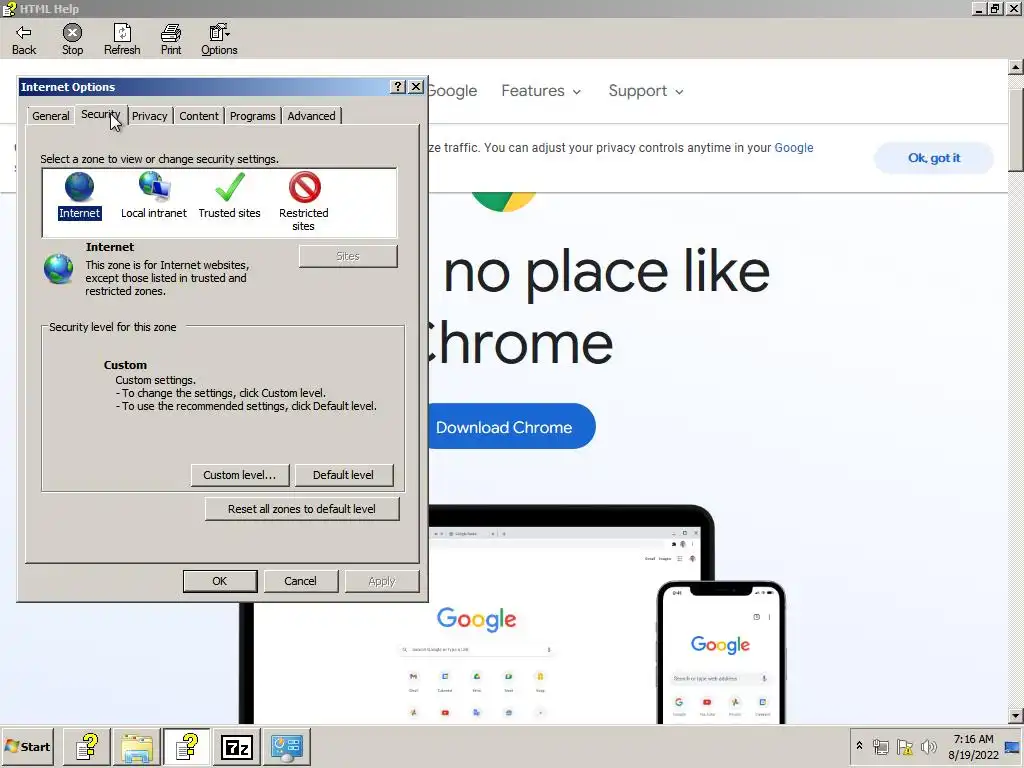
Task: Open the first HTML Help taskbar icon
Action: point(87,746)
